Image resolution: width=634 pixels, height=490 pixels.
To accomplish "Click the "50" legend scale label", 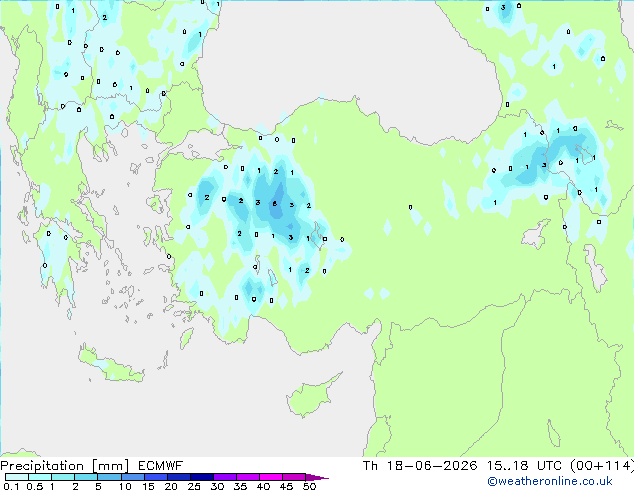I will (x=309, y=486).
